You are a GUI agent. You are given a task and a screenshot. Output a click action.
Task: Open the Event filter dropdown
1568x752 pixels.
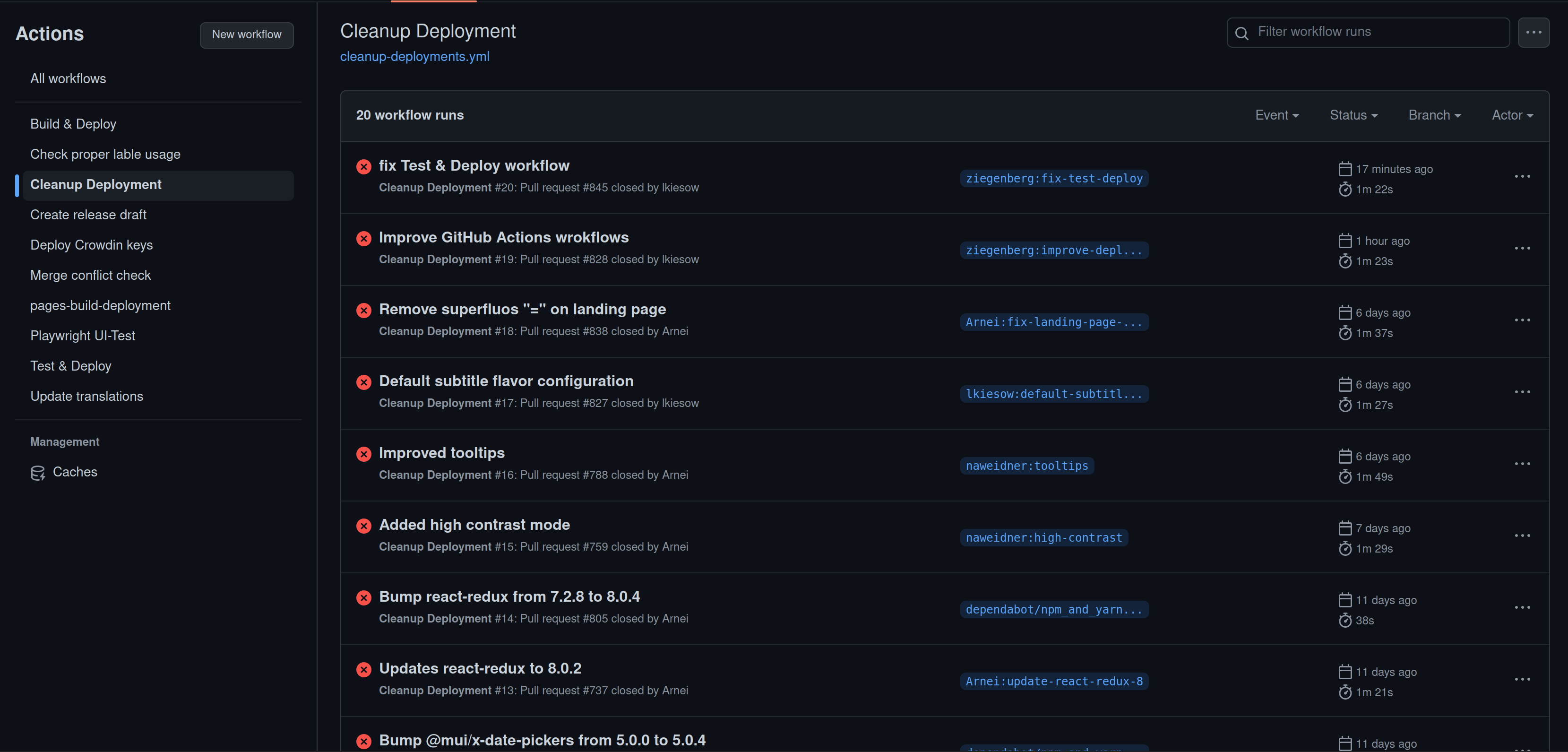pos(1276,115)
